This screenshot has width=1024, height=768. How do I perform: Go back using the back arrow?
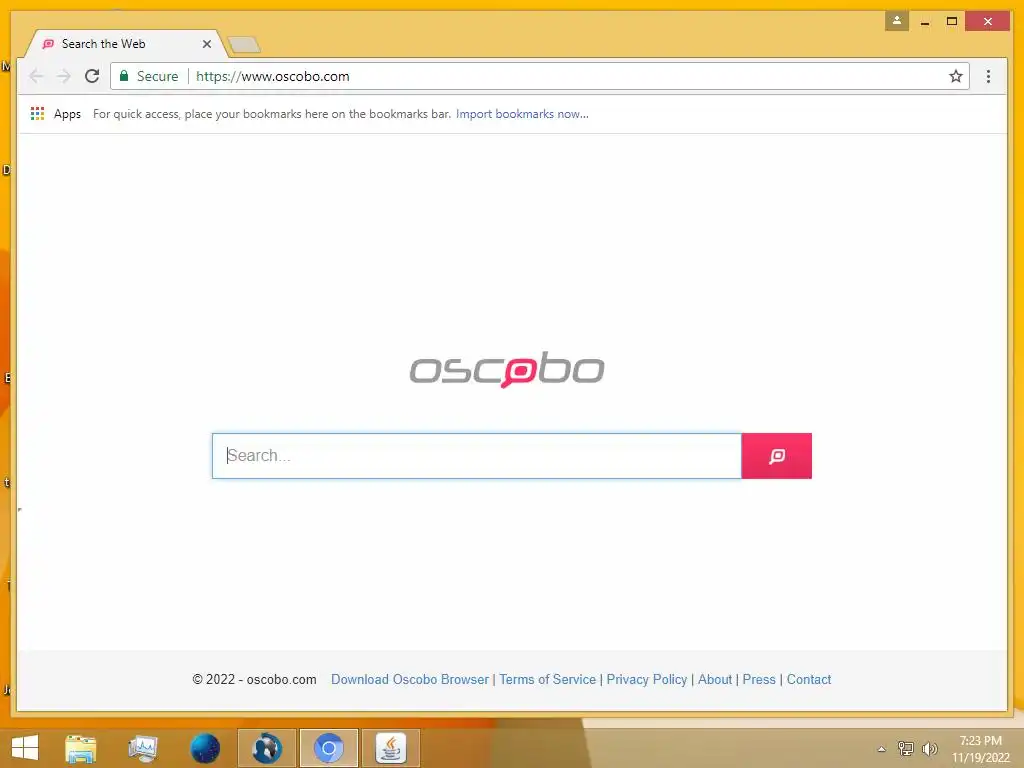click(x=36, y=76)
